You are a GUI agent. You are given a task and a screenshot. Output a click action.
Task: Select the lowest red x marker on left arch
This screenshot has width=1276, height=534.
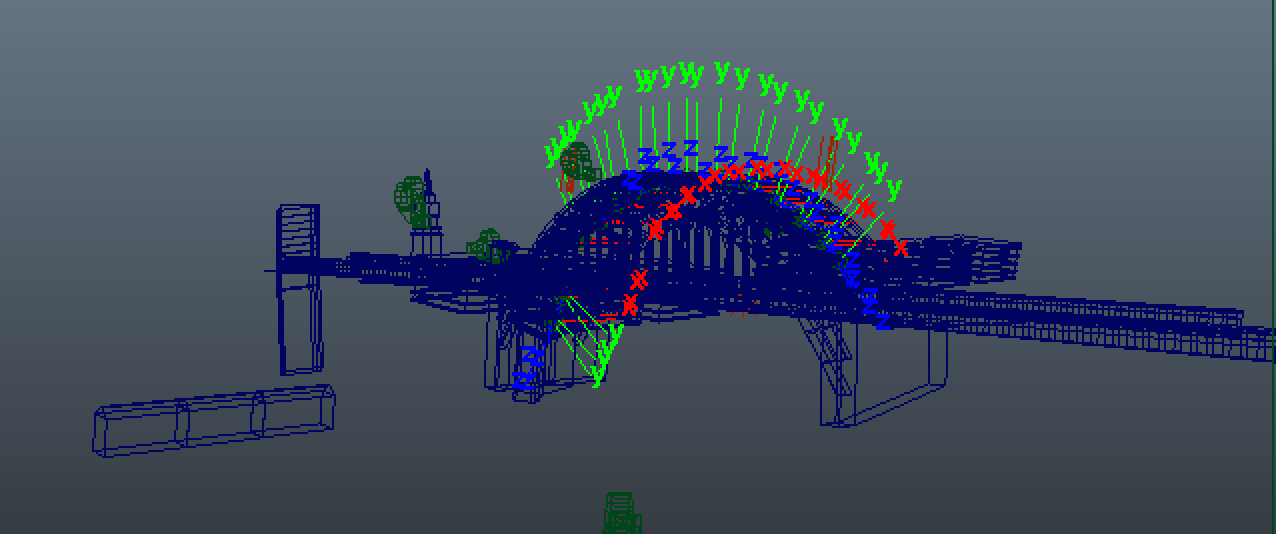tap(630, 304)
